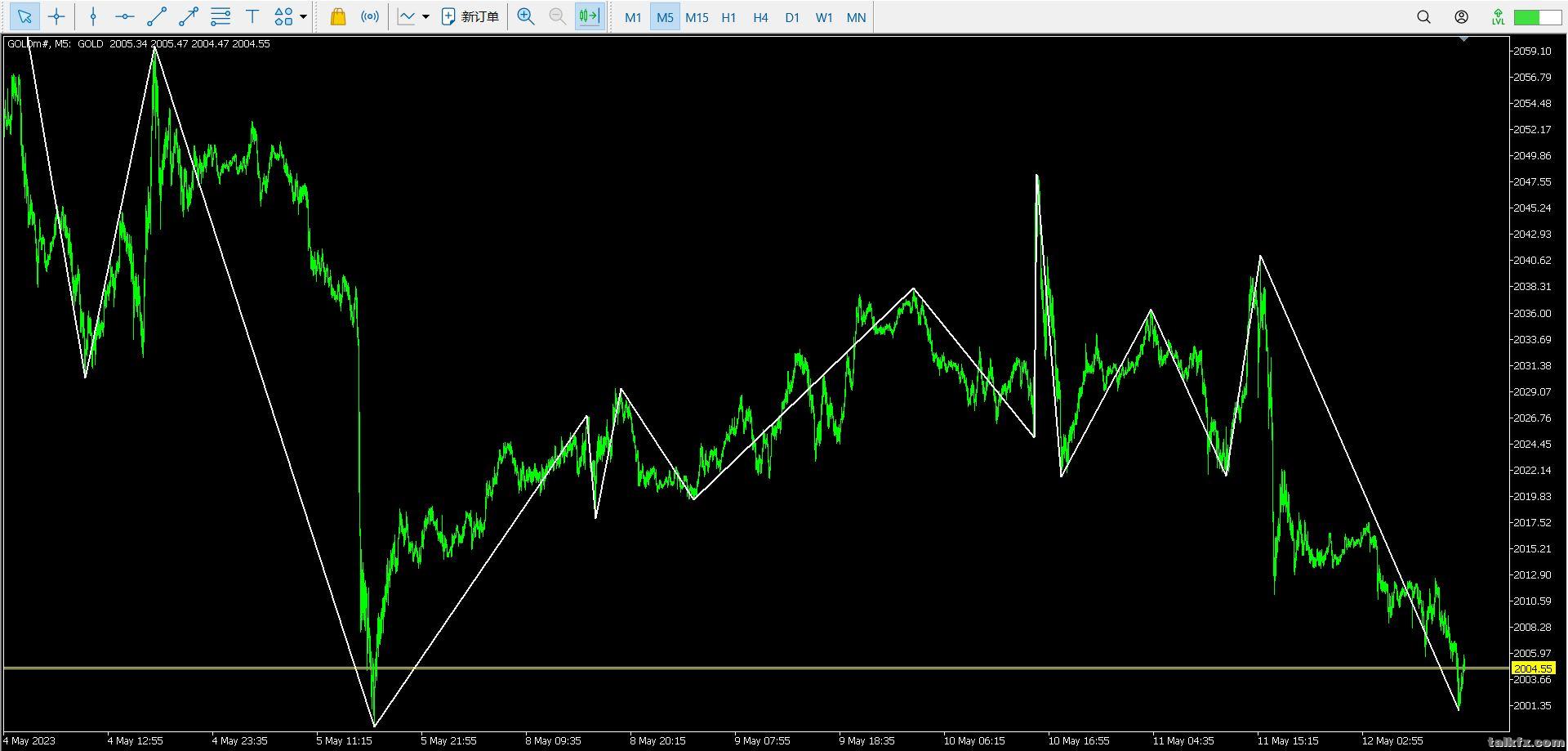1568x751 pixels.
Task: Toggle chart auto-scroll to latest bar
Action: [590, 16]
